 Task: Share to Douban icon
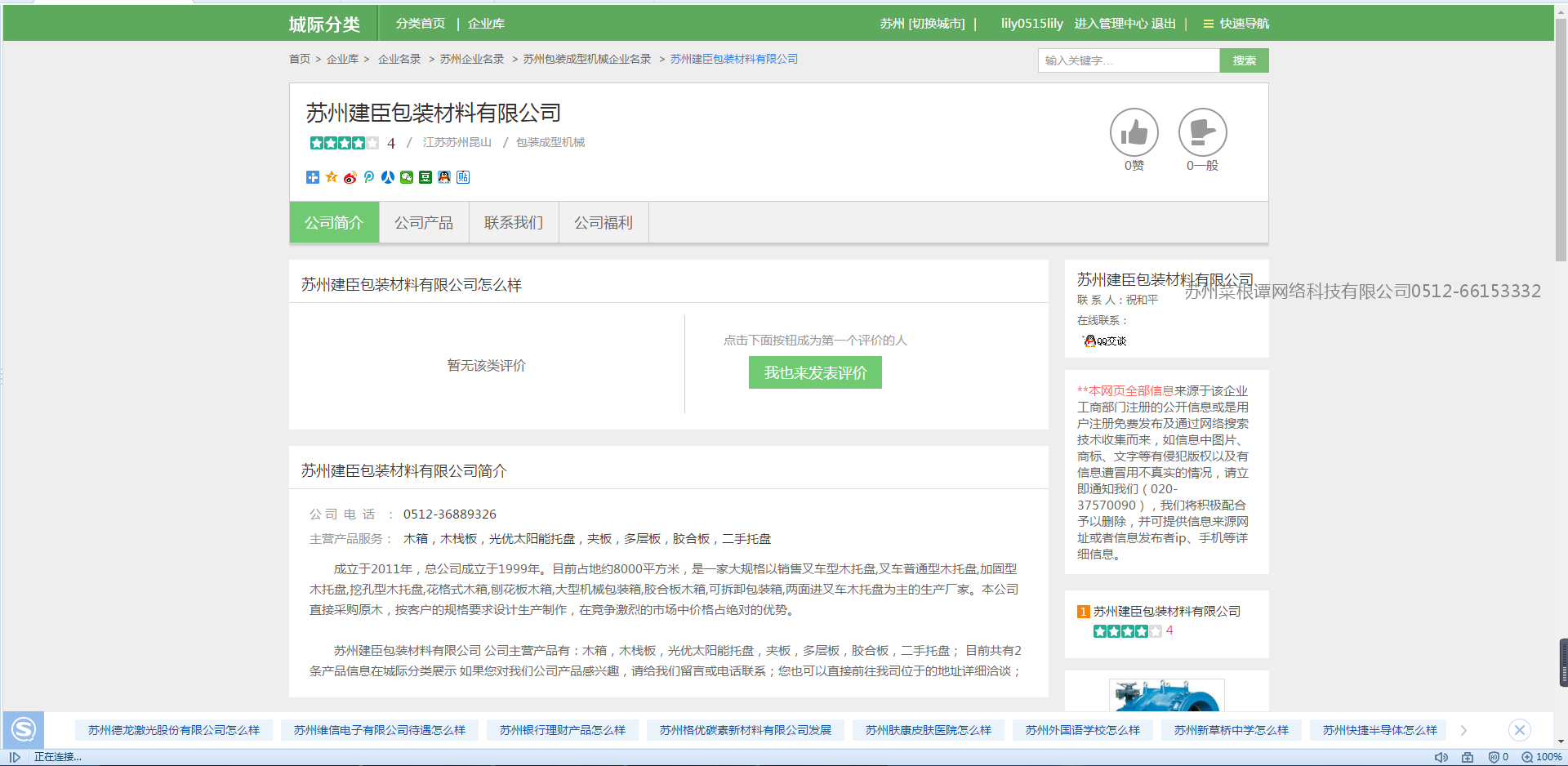pyautogui.click(x=425, y=177)
